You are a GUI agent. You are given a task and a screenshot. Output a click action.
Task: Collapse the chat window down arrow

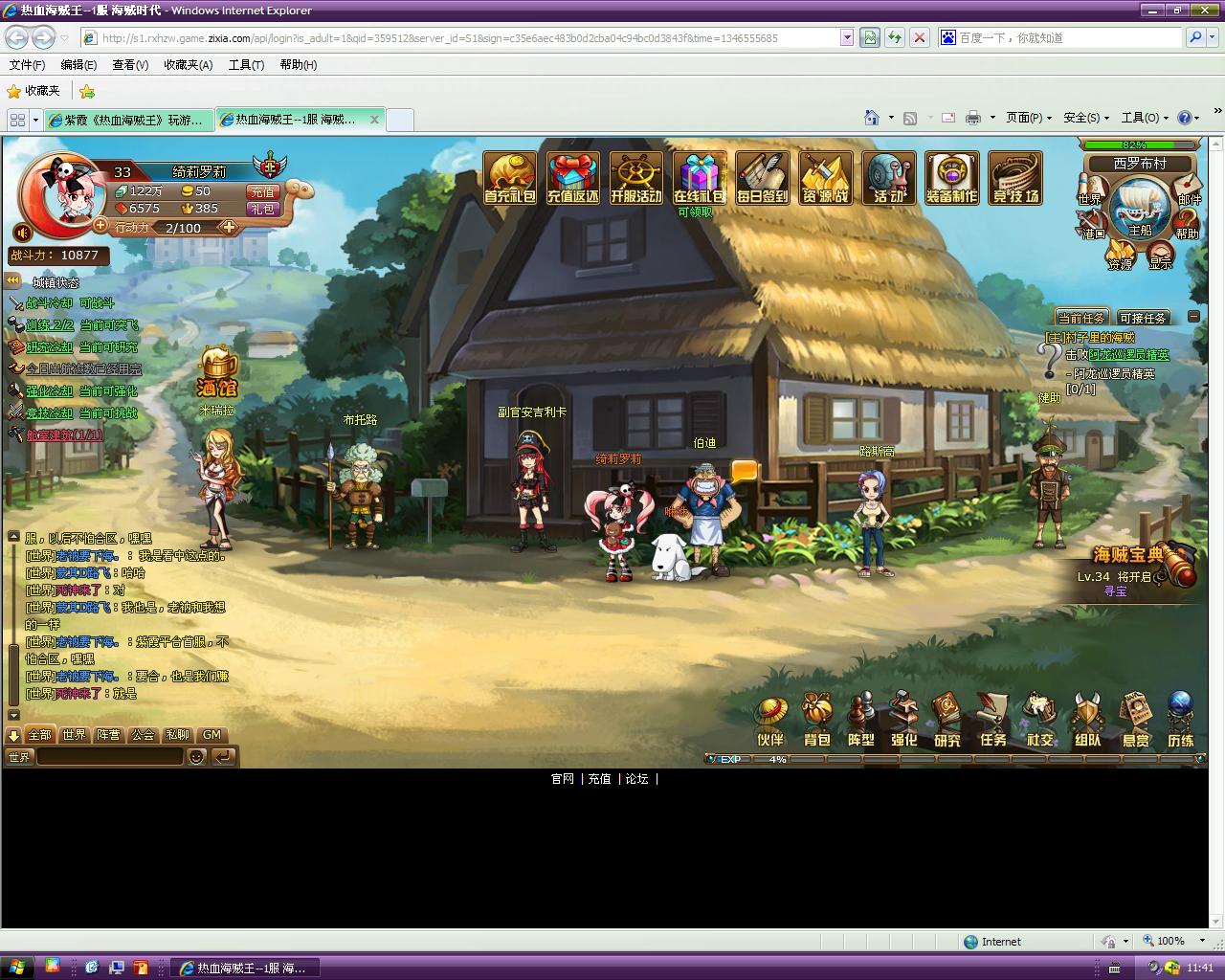click(x=13, y=735)
